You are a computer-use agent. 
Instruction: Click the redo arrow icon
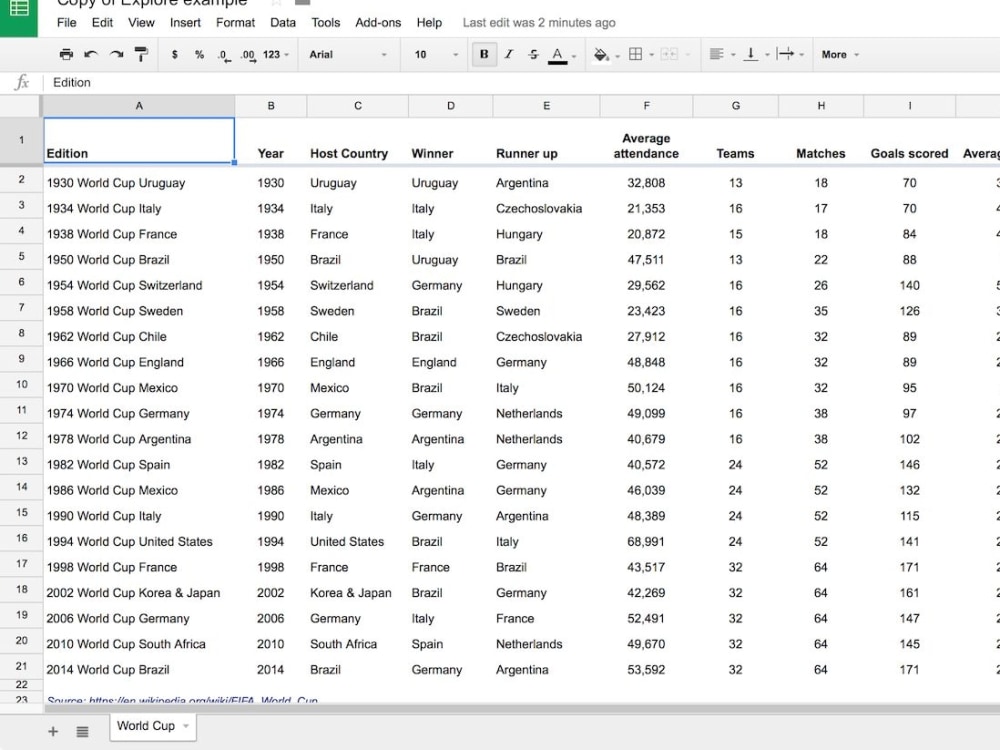tap(116, 54)
